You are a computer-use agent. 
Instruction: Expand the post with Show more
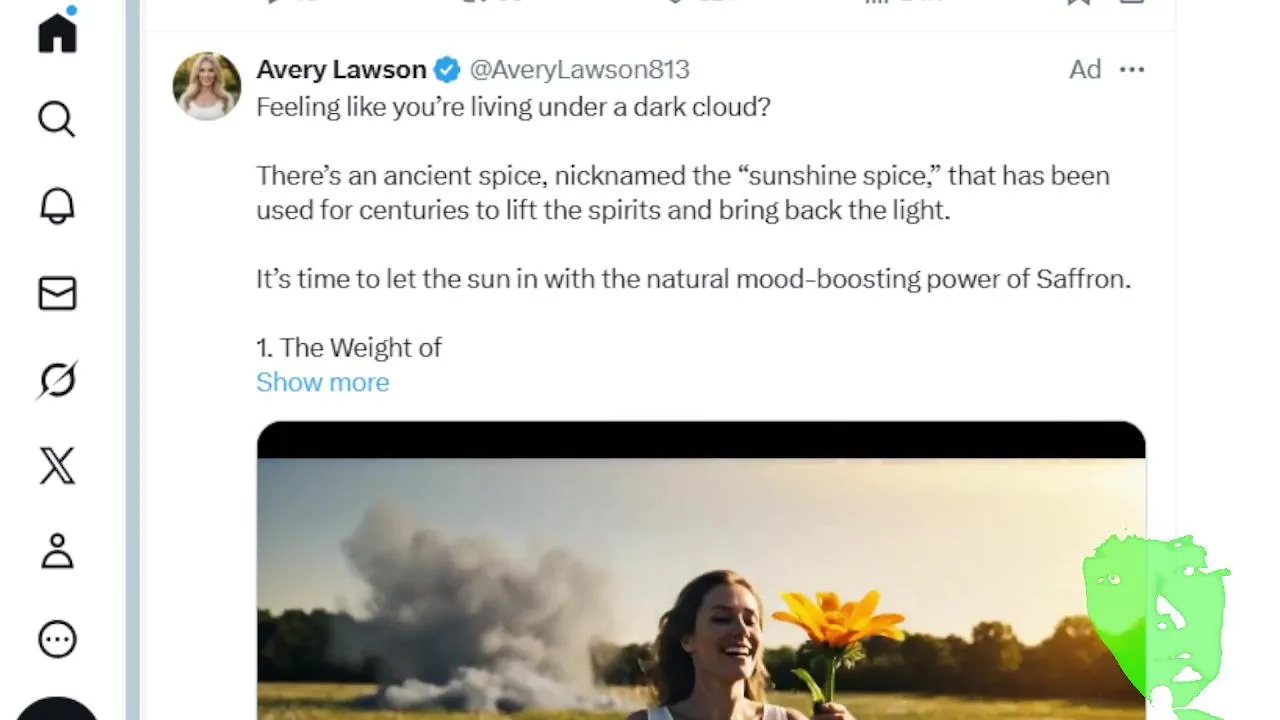[x=322, y=382]
